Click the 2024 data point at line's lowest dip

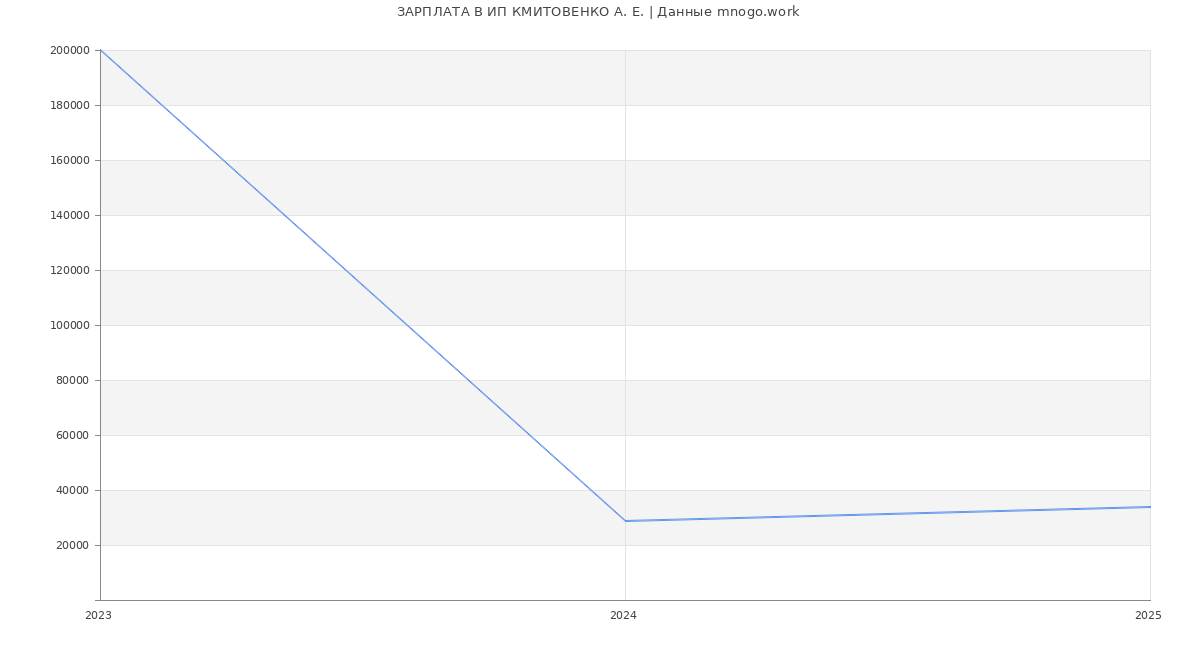[625, 521]
